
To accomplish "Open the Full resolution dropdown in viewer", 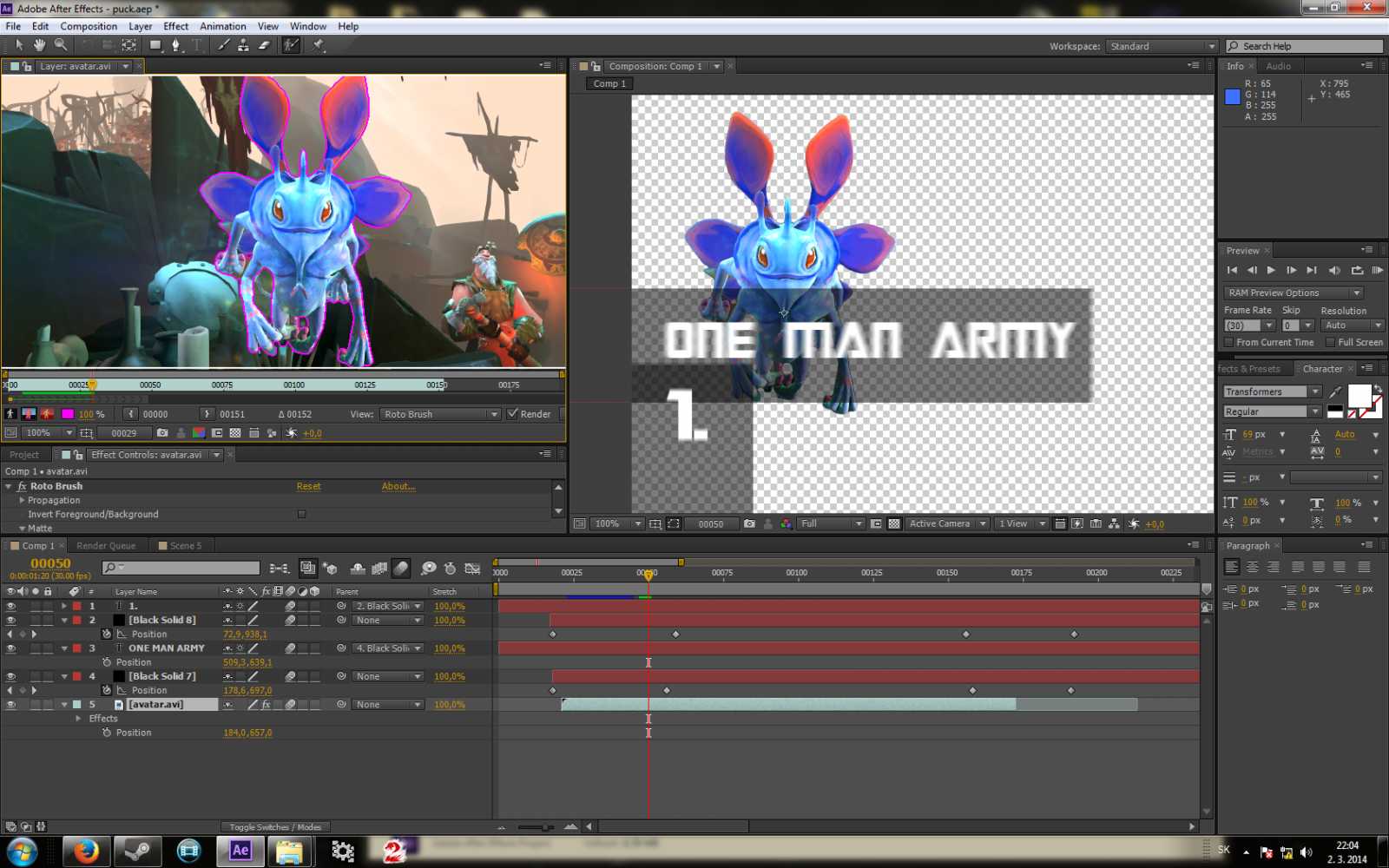I will (832, 524).
